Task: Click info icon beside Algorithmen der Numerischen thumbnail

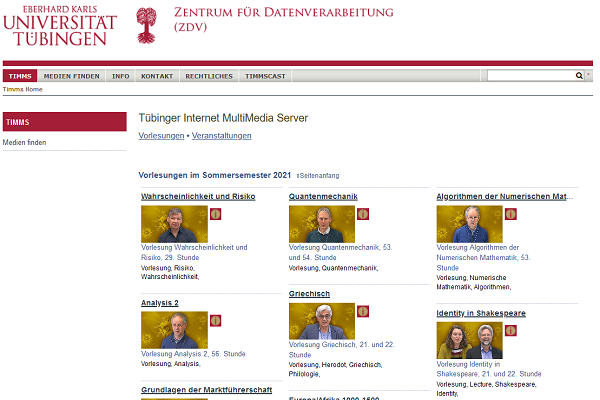Action: point(511,214)
